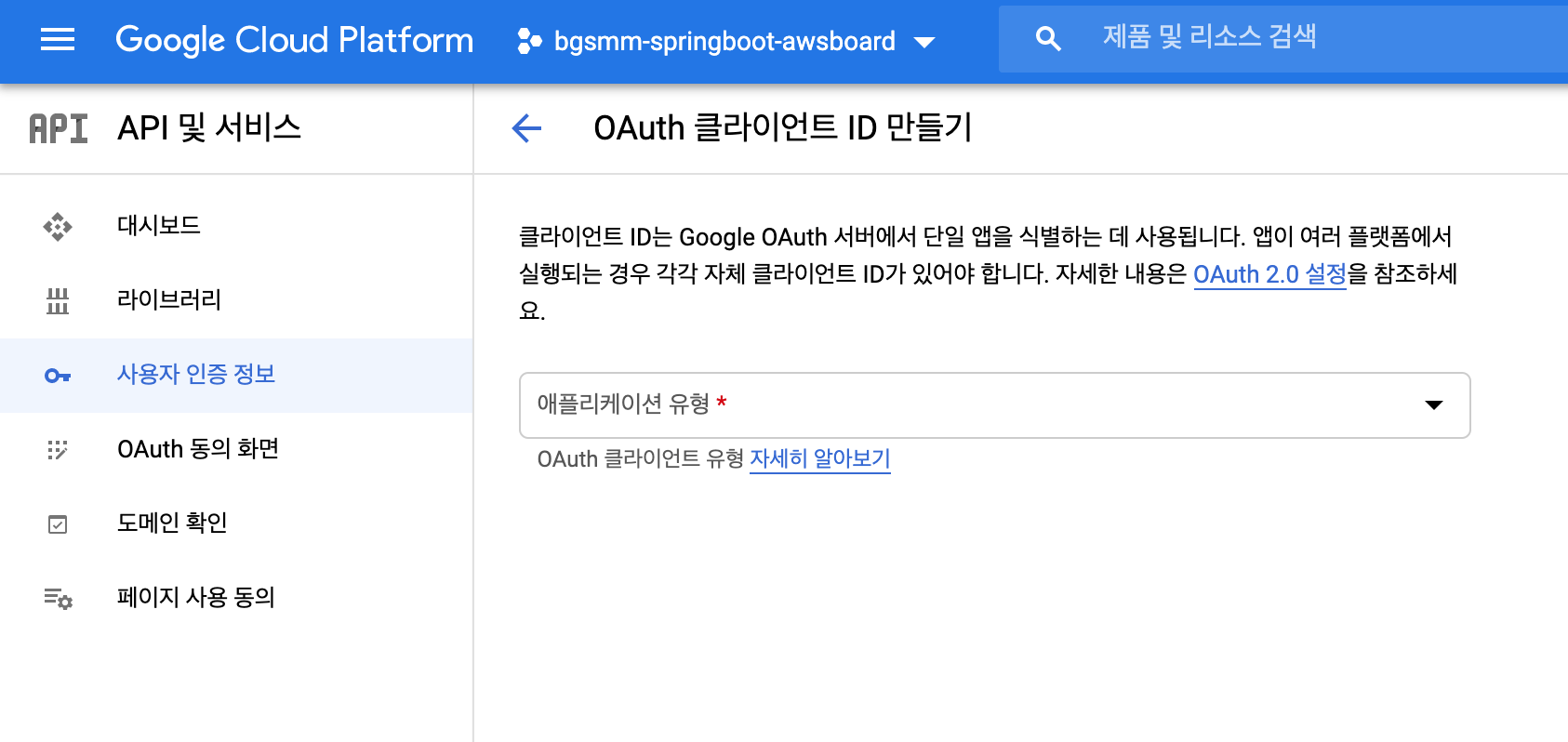Image resolution: width=1568 pixels, height=742 pixels.
Task: Click the OAuth 동의 화면 icon
Action: pos(58,450)
